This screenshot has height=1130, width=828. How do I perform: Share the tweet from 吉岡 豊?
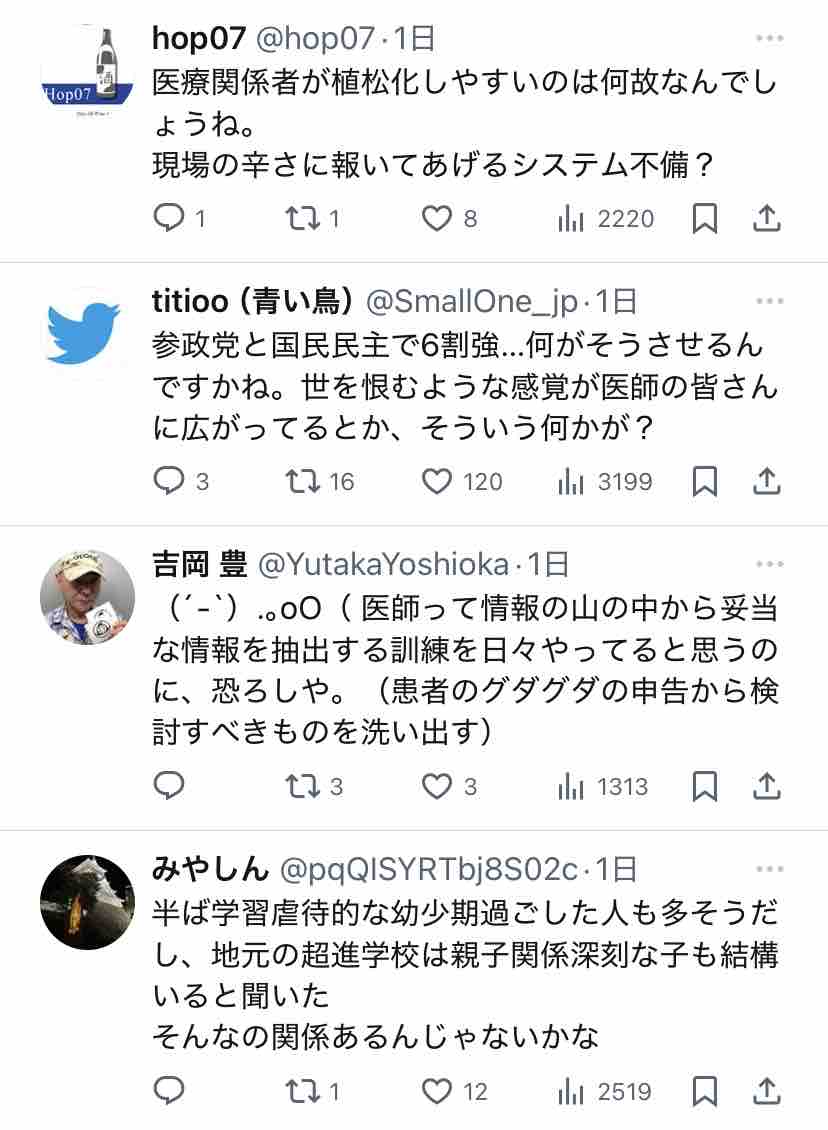[767, 786]
